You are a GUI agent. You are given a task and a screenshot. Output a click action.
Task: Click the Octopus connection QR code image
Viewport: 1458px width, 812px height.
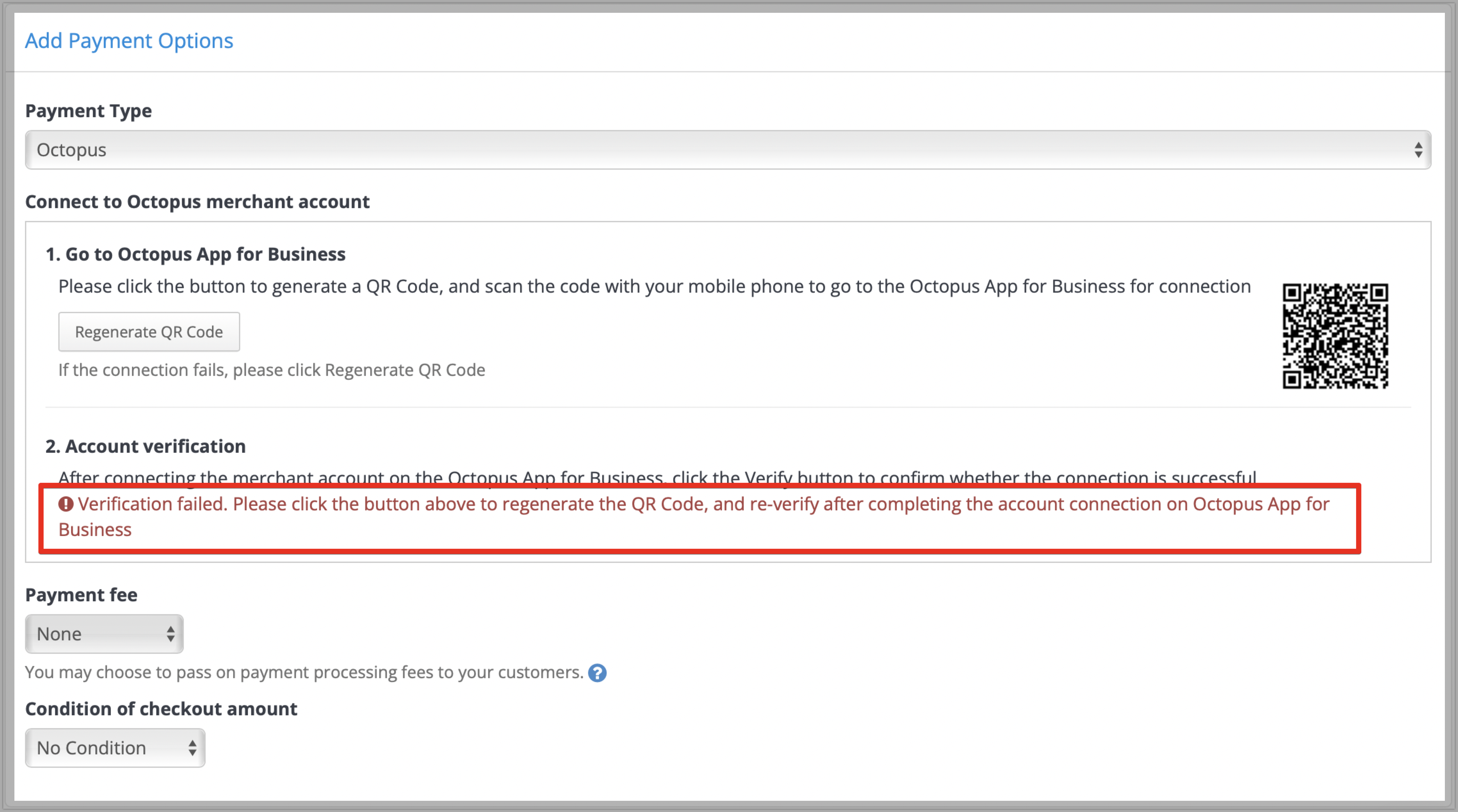1335,336
